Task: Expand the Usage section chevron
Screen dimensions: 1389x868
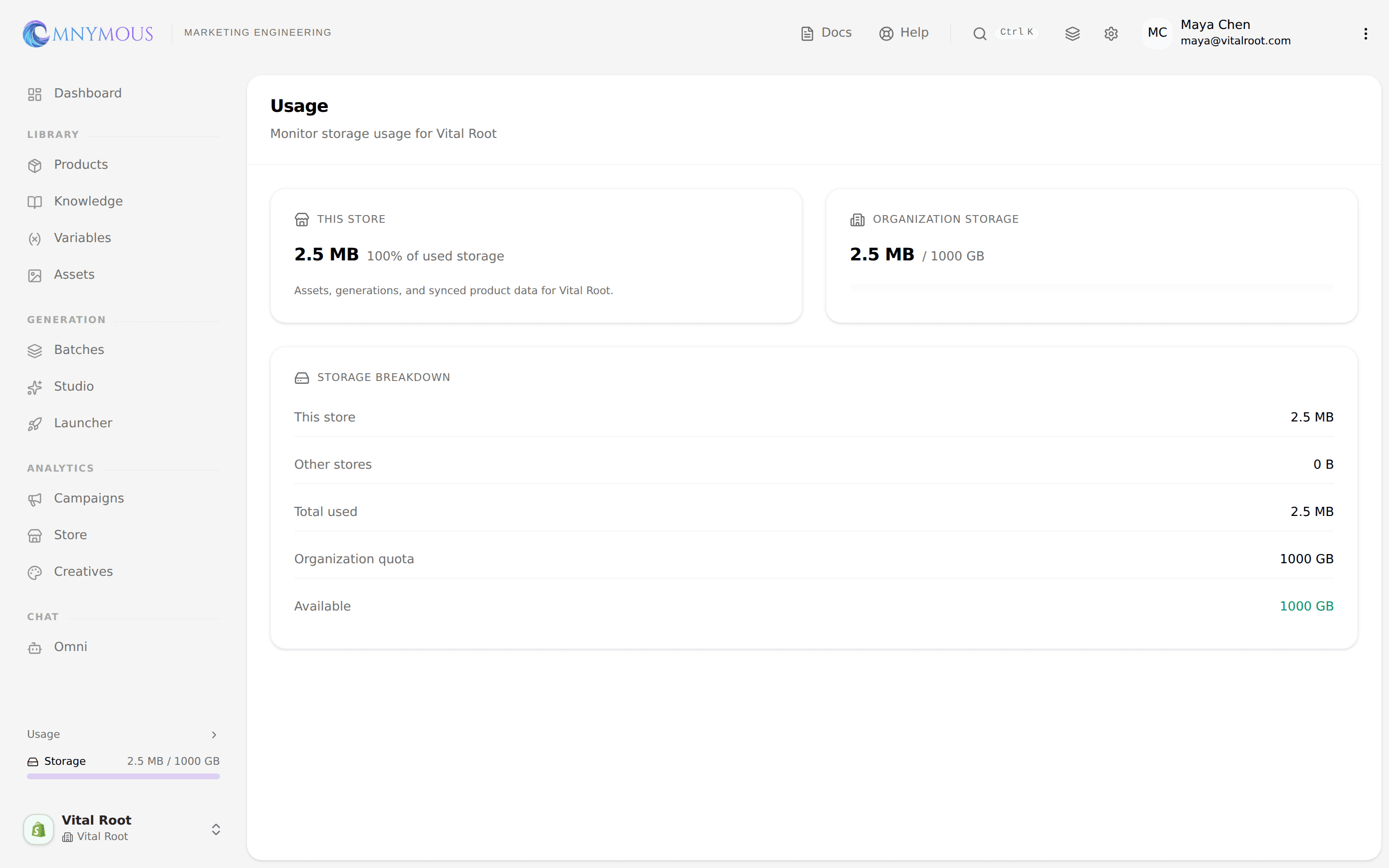Action: 214,735
